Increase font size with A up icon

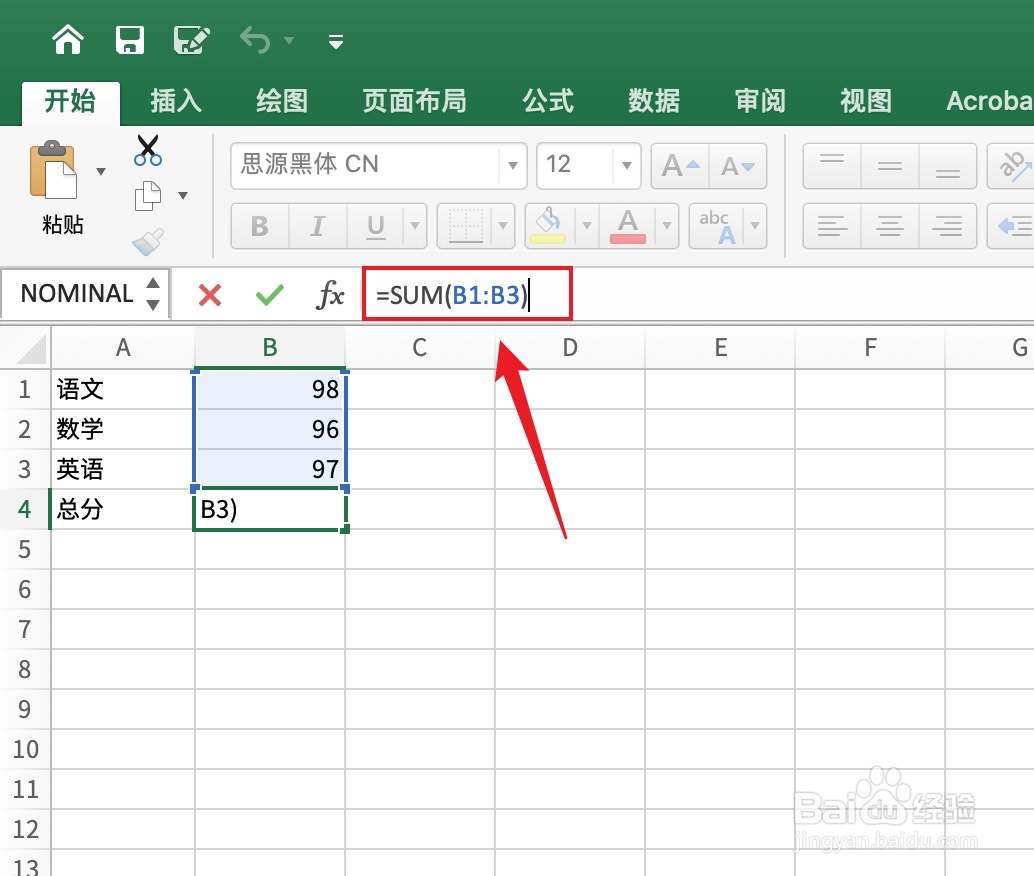point(680,166)
